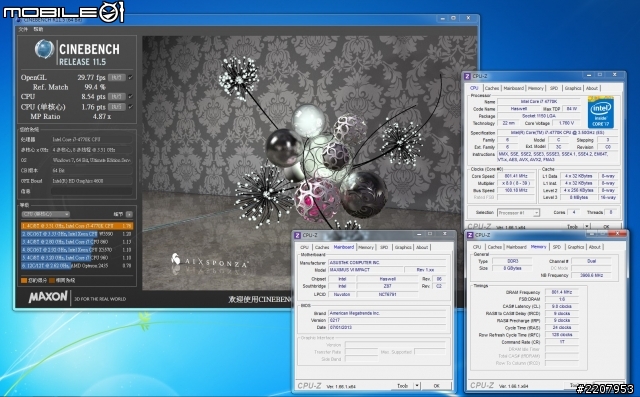Open Caches tab in the Memory window

point(494,247)
